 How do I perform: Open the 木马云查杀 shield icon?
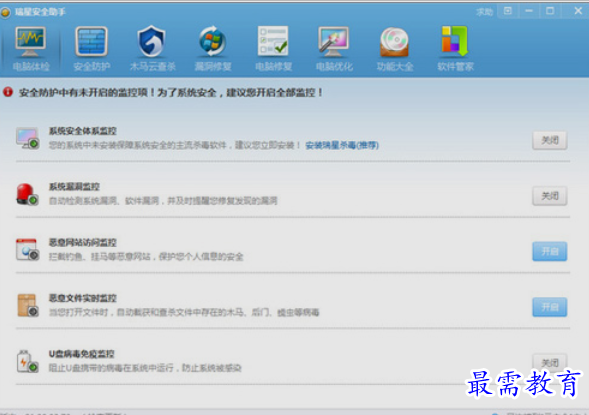click(x=152, y=41)
